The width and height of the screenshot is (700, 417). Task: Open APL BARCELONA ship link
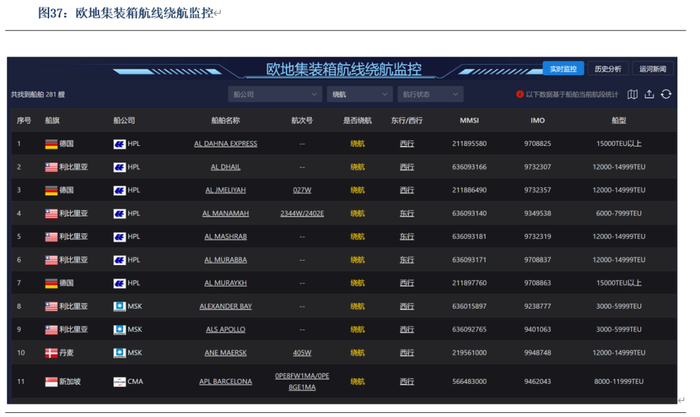tap(225, 382)
